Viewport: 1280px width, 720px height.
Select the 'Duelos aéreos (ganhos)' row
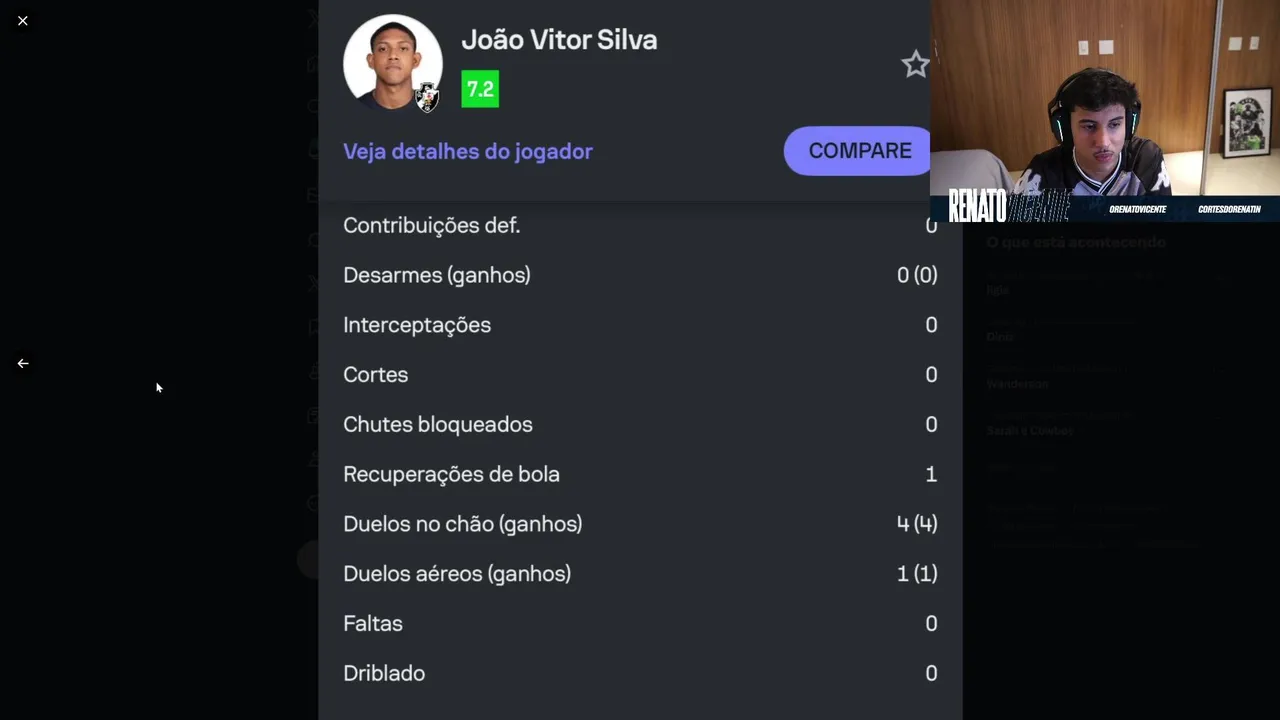[640, 574]
